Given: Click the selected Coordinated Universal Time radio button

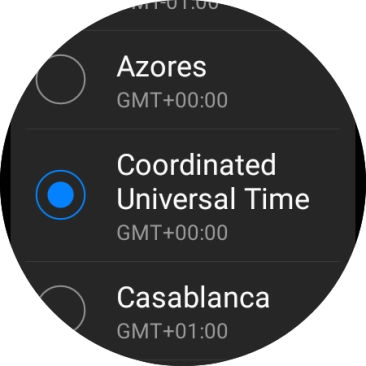Looking at the screenshot, I should [61, 195].
